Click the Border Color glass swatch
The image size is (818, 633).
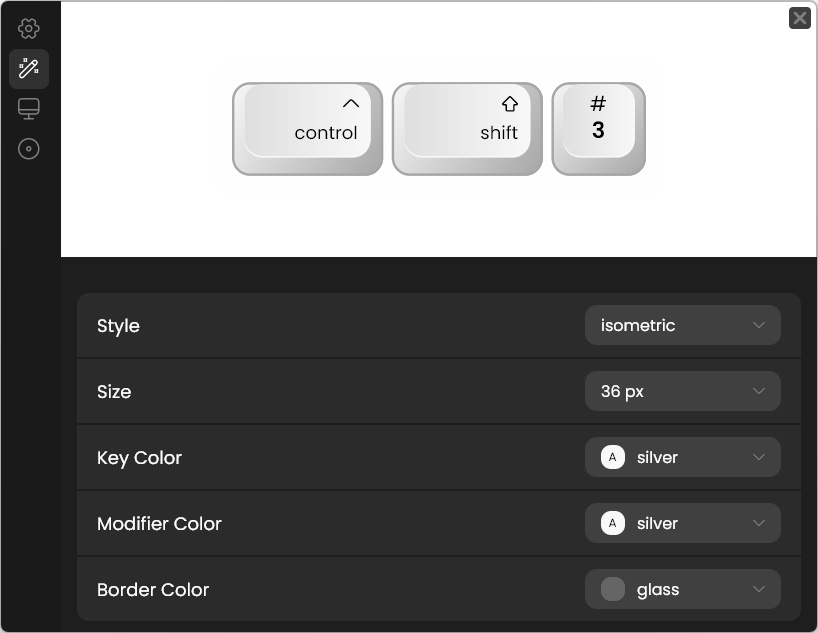(x=613, y=589)
